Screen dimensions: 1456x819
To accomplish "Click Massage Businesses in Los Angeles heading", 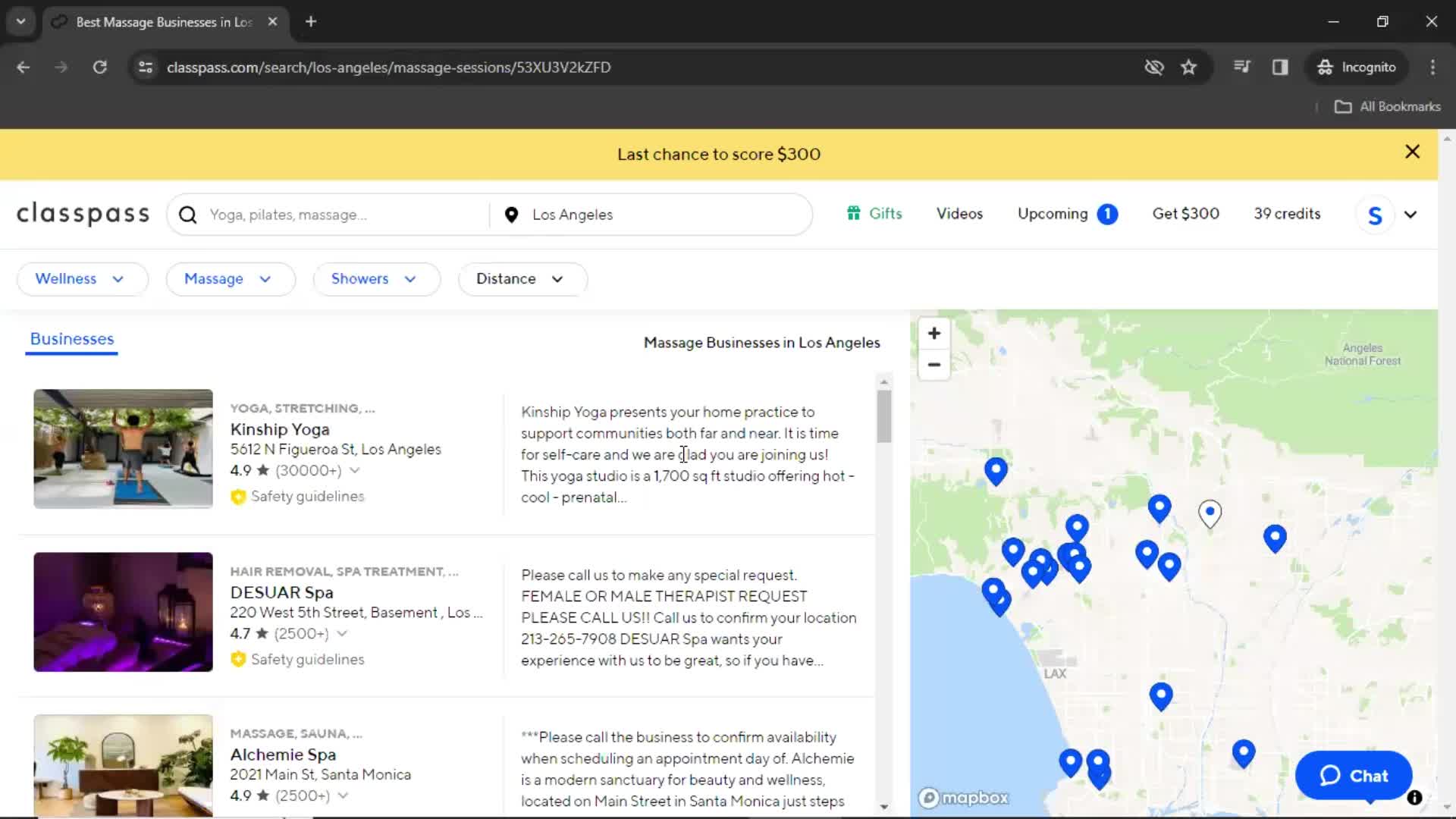I will [x=761, y=343].
